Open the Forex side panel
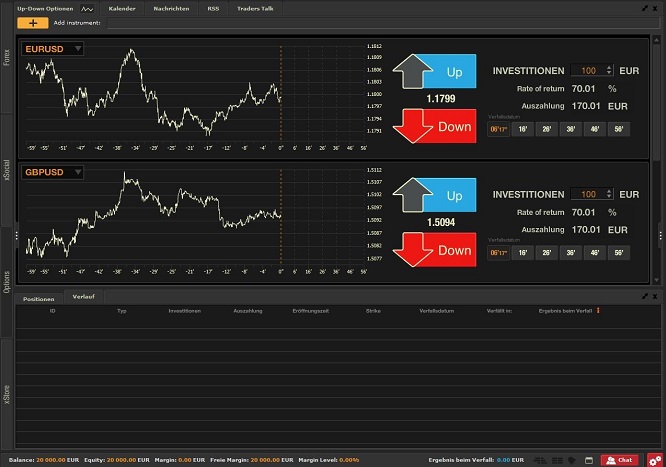The height and width of the screenshot is (467, 666). click(x=6, y=57)
